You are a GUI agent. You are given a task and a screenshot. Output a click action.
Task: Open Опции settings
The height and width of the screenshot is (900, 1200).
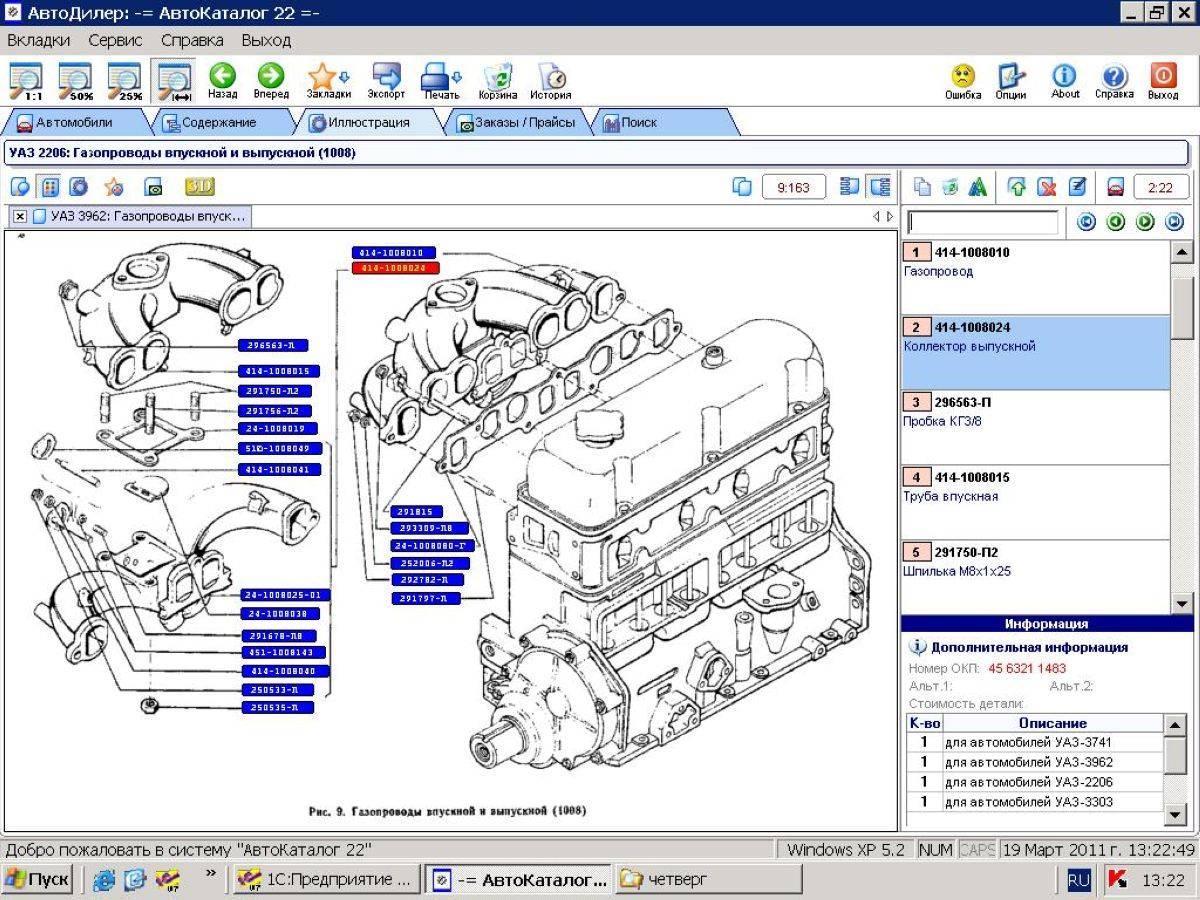pyautogui.click(x=1011, y=81)
